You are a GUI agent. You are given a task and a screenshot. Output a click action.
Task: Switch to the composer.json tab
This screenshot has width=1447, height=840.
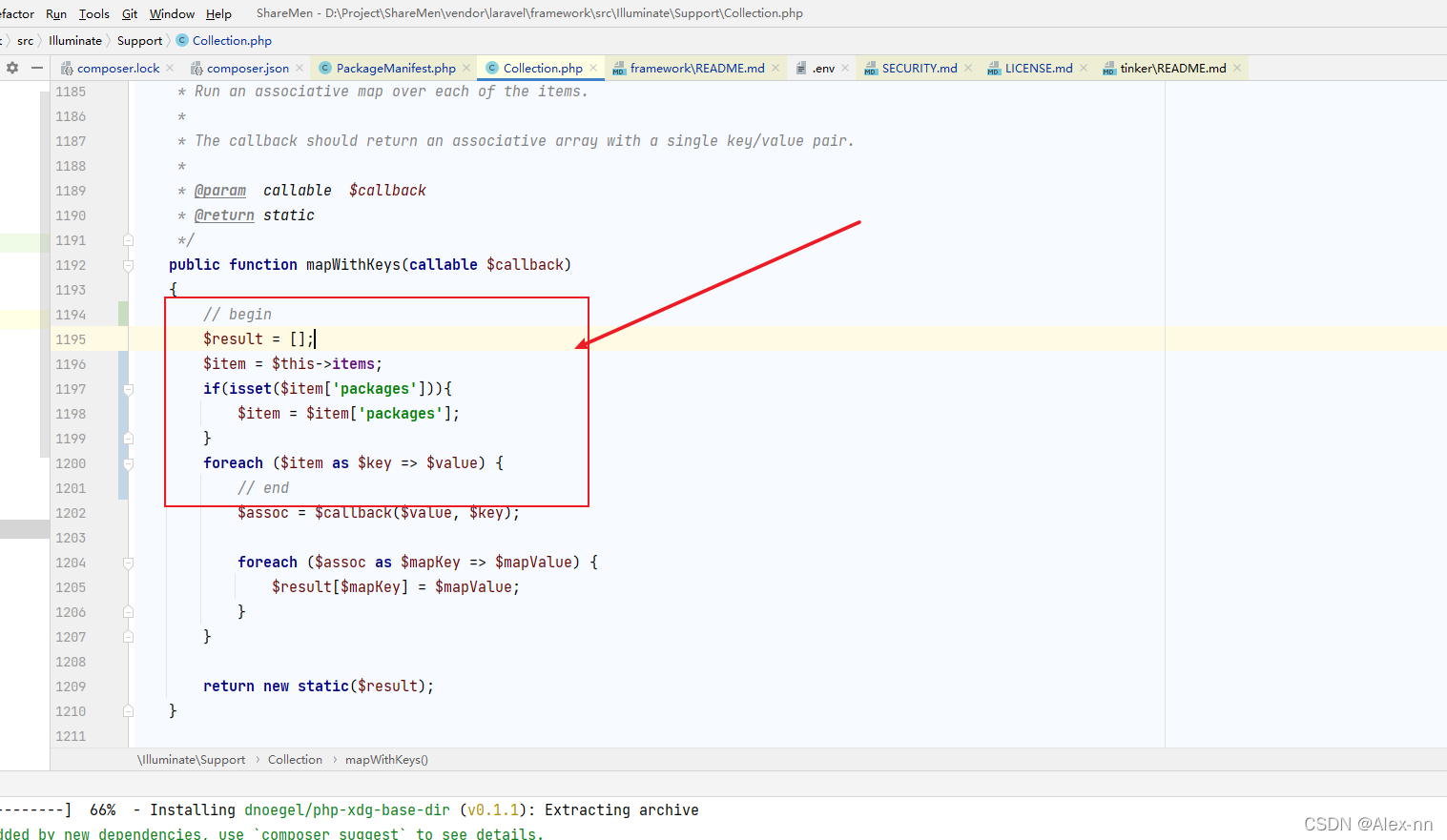(248, 68)
